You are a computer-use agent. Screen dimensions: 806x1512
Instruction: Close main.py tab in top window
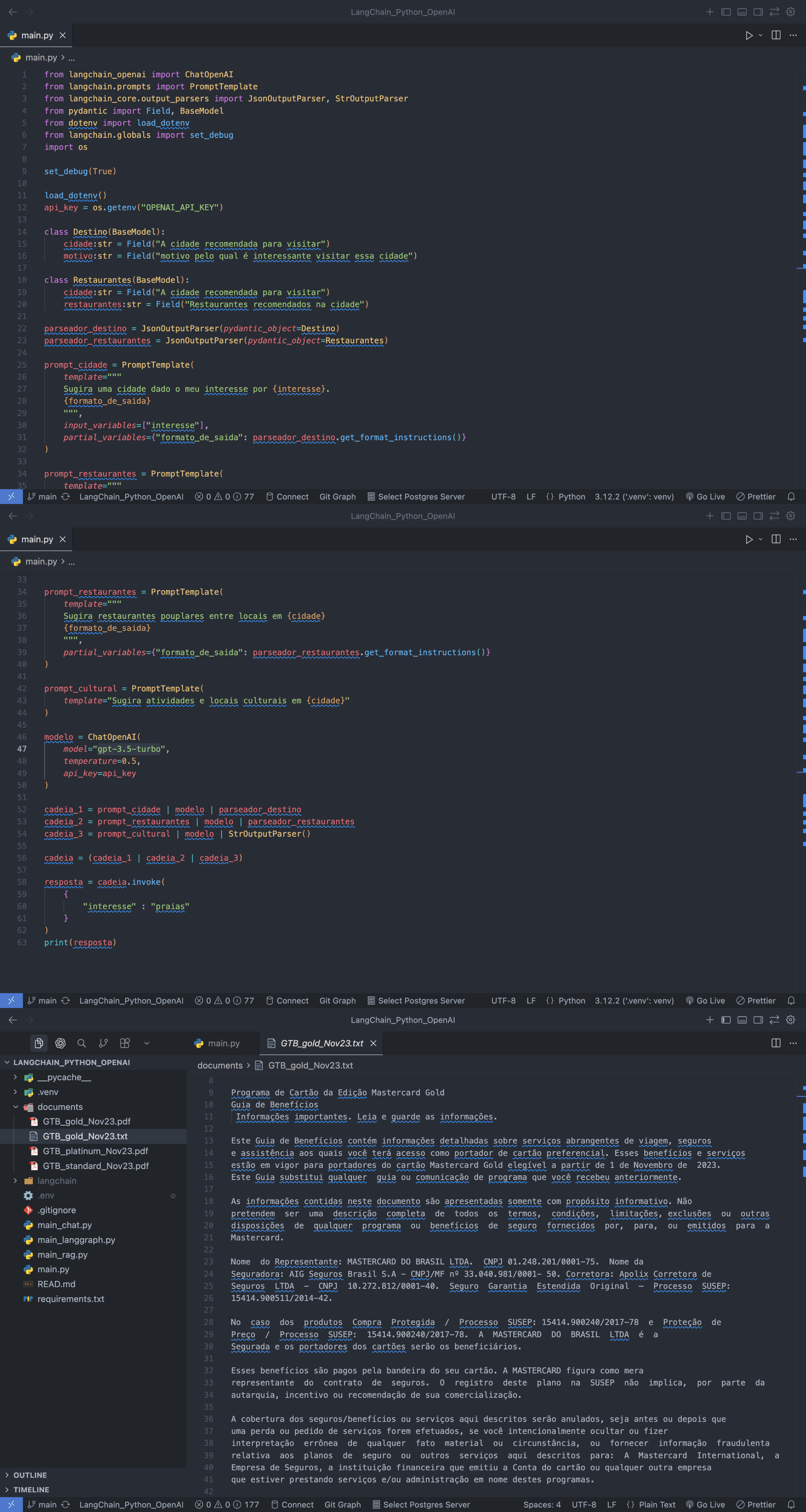[63, 35]
